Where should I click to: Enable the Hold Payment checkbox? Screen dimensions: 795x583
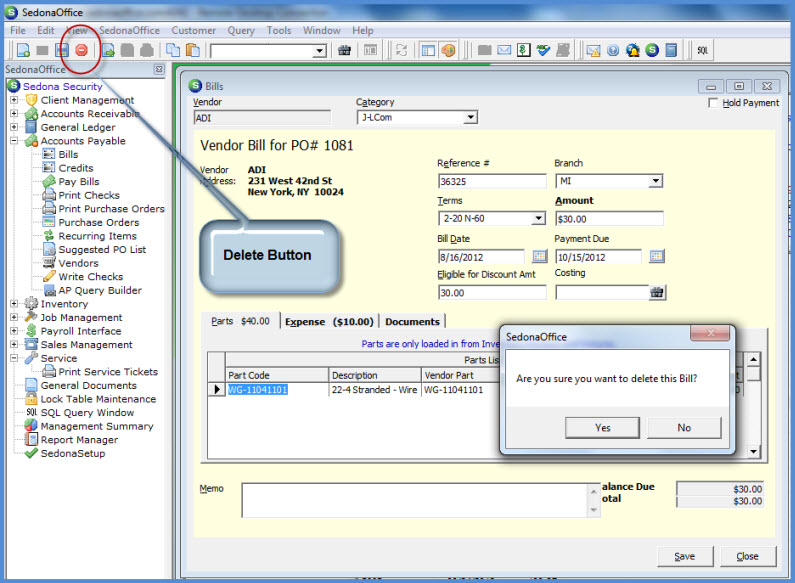[x=712, y=103]
